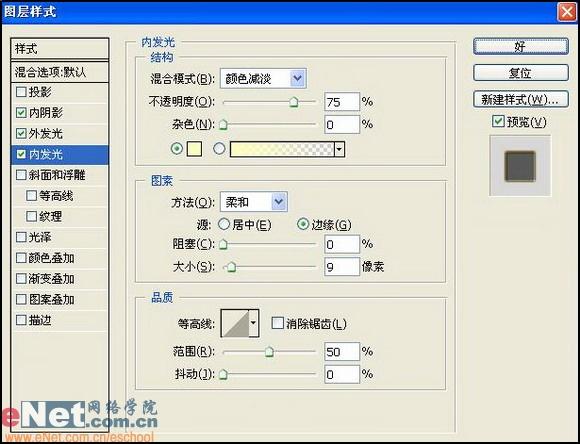Click the 阻塞 choke slider handle
The height and width of the screenshot is (444, 580).
pyautogui.click(x=223, y=244)
